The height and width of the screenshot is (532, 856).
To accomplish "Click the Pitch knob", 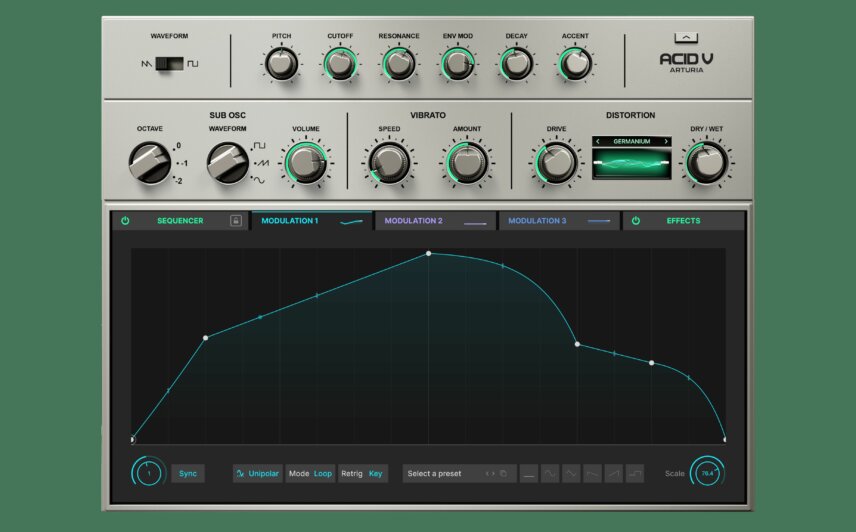I will [282, 64].
